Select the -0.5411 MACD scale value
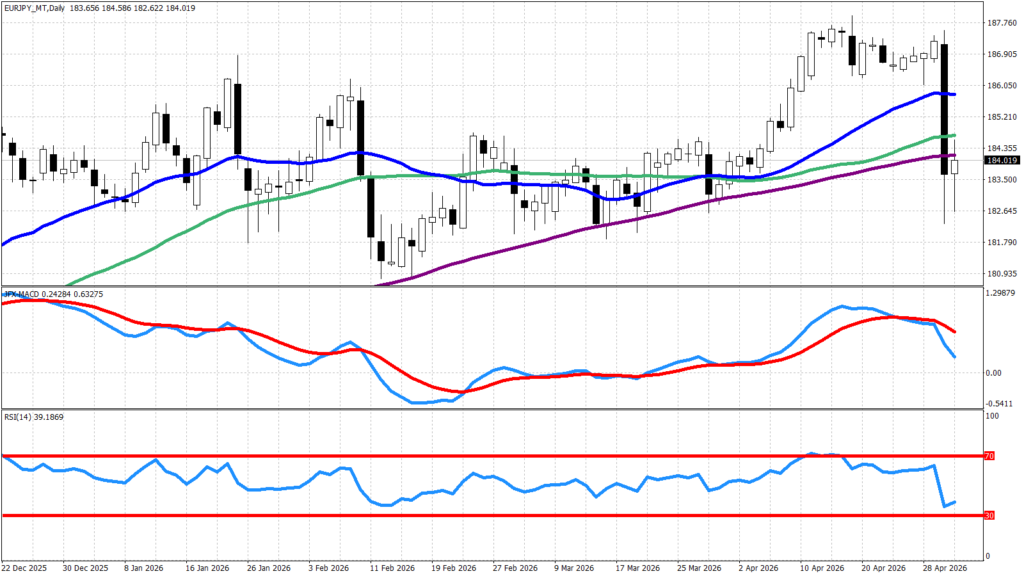1024x576 pixels. click(x=1000, y=404)
